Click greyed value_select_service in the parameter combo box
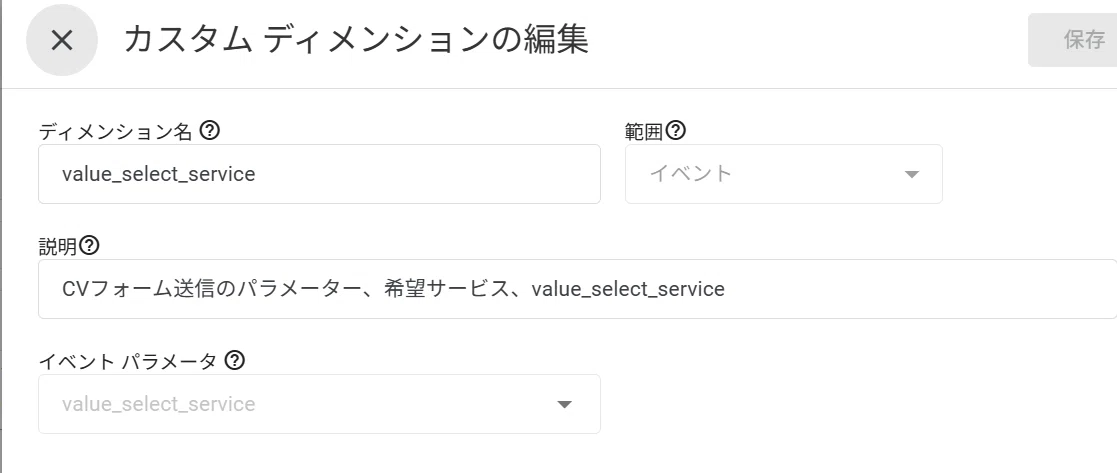The image size is (1117, 473). [x=158, y=404]
